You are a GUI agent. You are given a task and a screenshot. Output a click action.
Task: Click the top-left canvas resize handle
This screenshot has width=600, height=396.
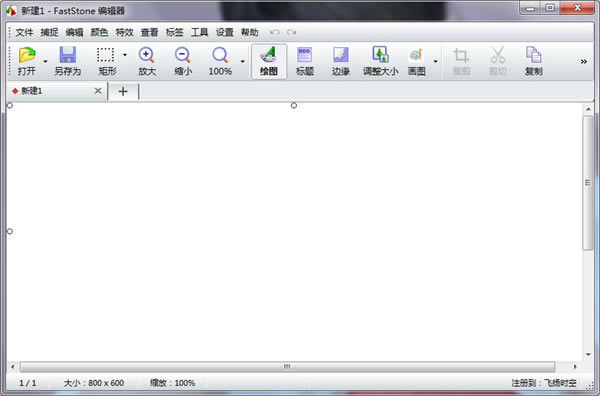tap(10, 105)
